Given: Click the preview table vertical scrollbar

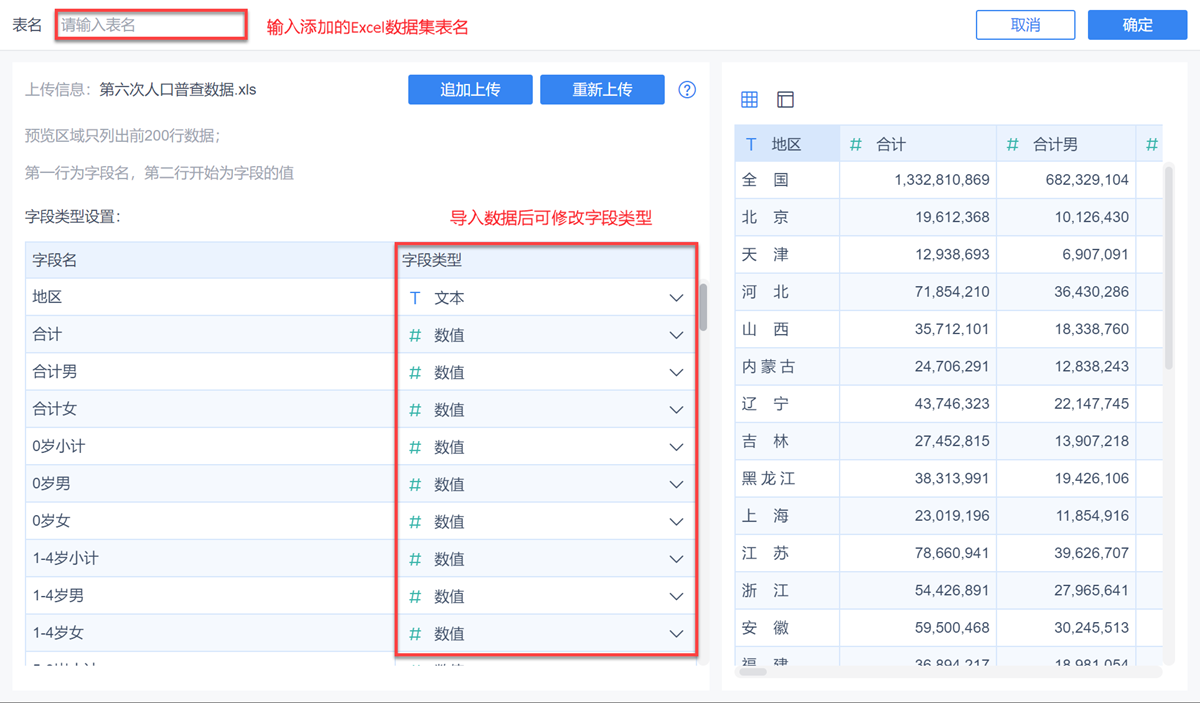Looking at the screenshot, I should point(1166,266).
